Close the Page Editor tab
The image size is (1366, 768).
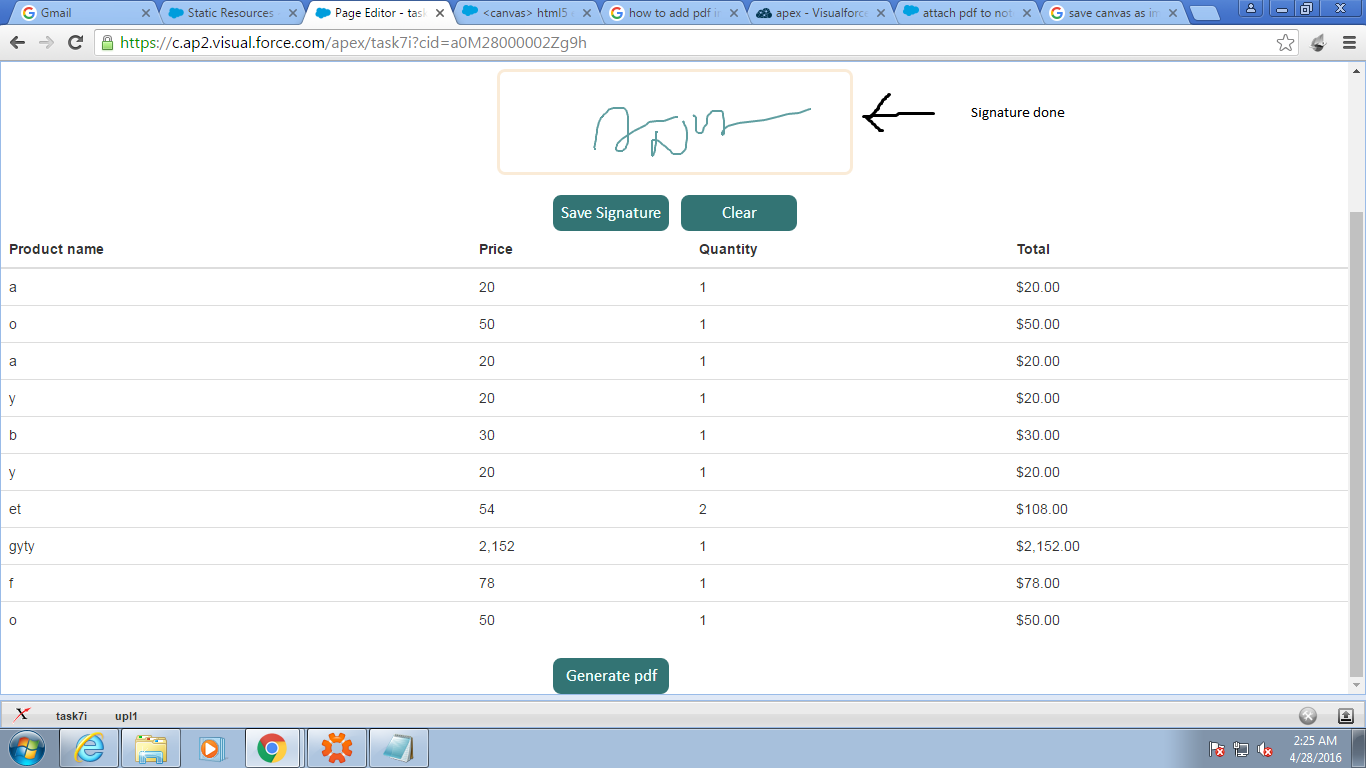pyautogui.click(x=440, y=13)
